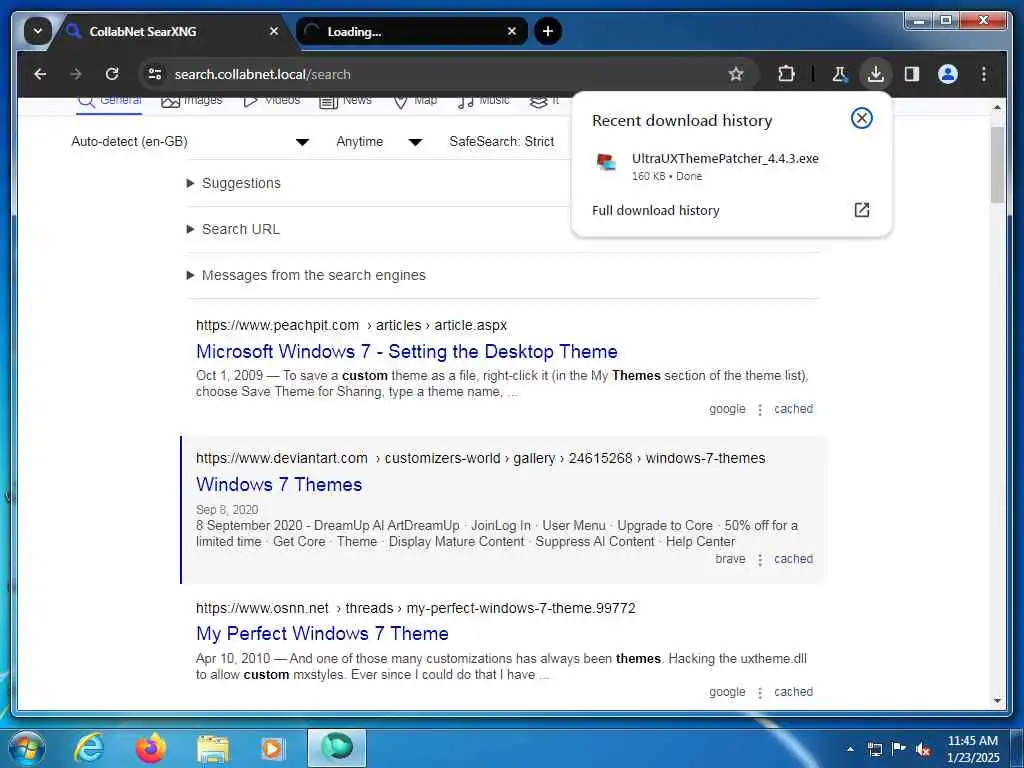This screenshot has height=768, width=1024.
Task: Click the forward navigation arrow
Action: pyautogui.click(x=76, y=74)
